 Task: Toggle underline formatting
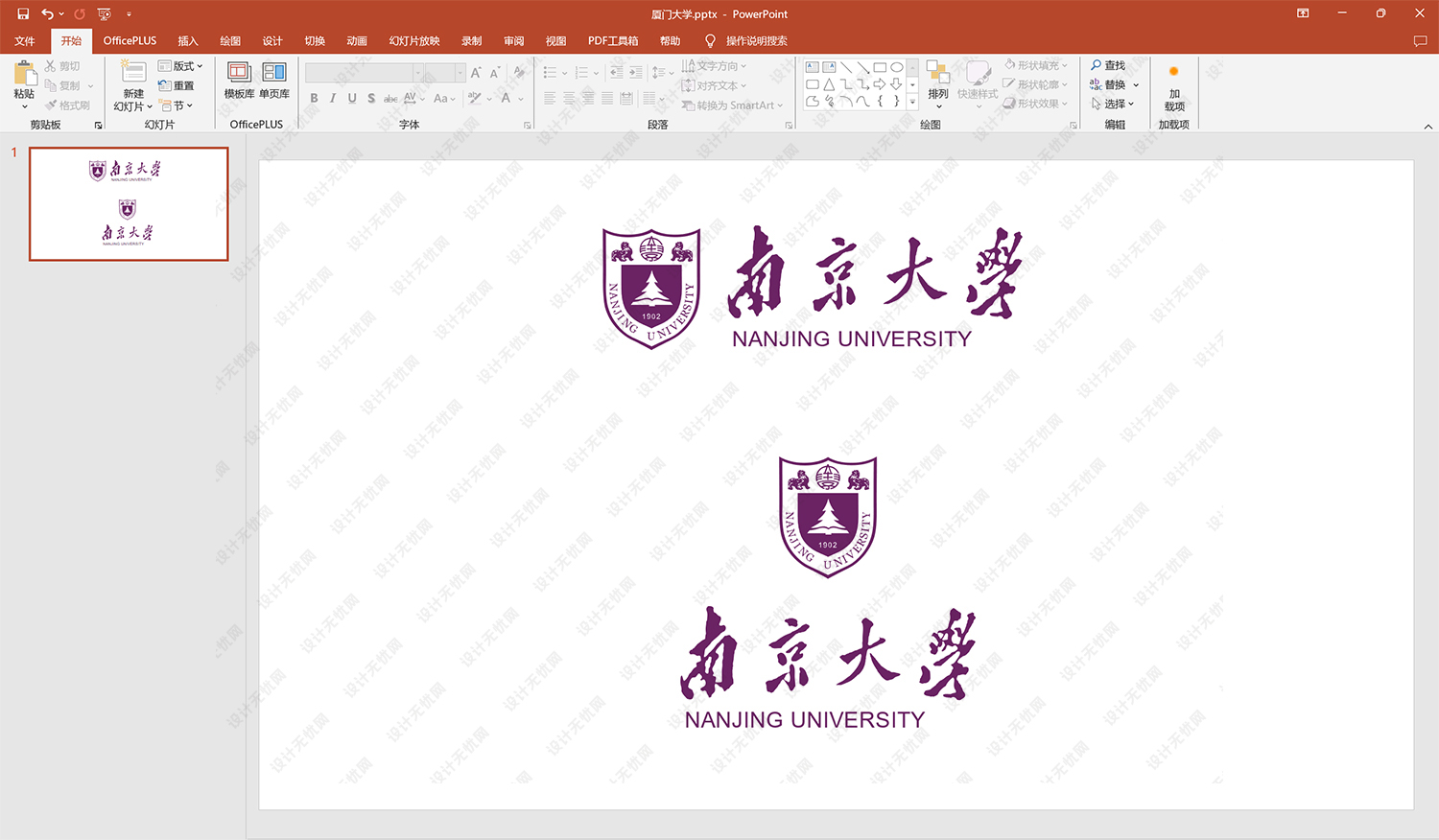[352, 98]
